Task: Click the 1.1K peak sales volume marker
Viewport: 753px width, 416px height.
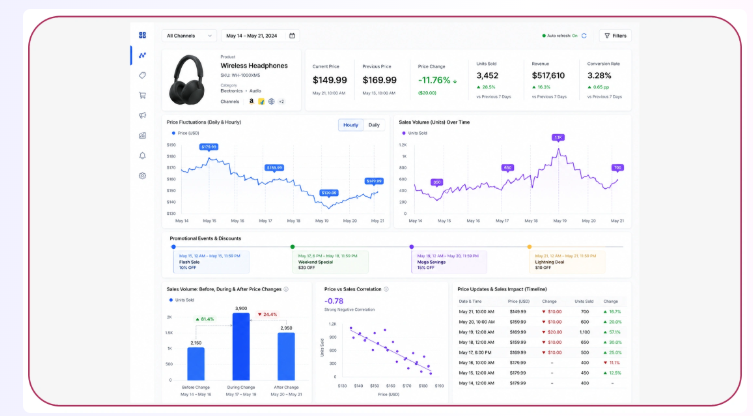Action: (558, 137)
